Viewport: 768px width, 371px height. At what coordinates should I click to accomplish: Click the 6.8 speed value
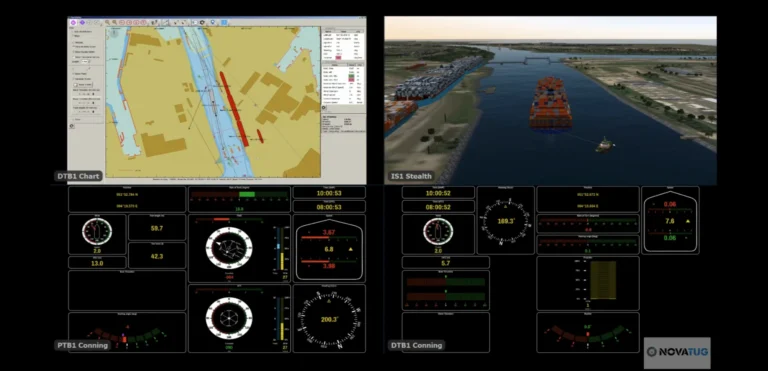pos(329,249)
